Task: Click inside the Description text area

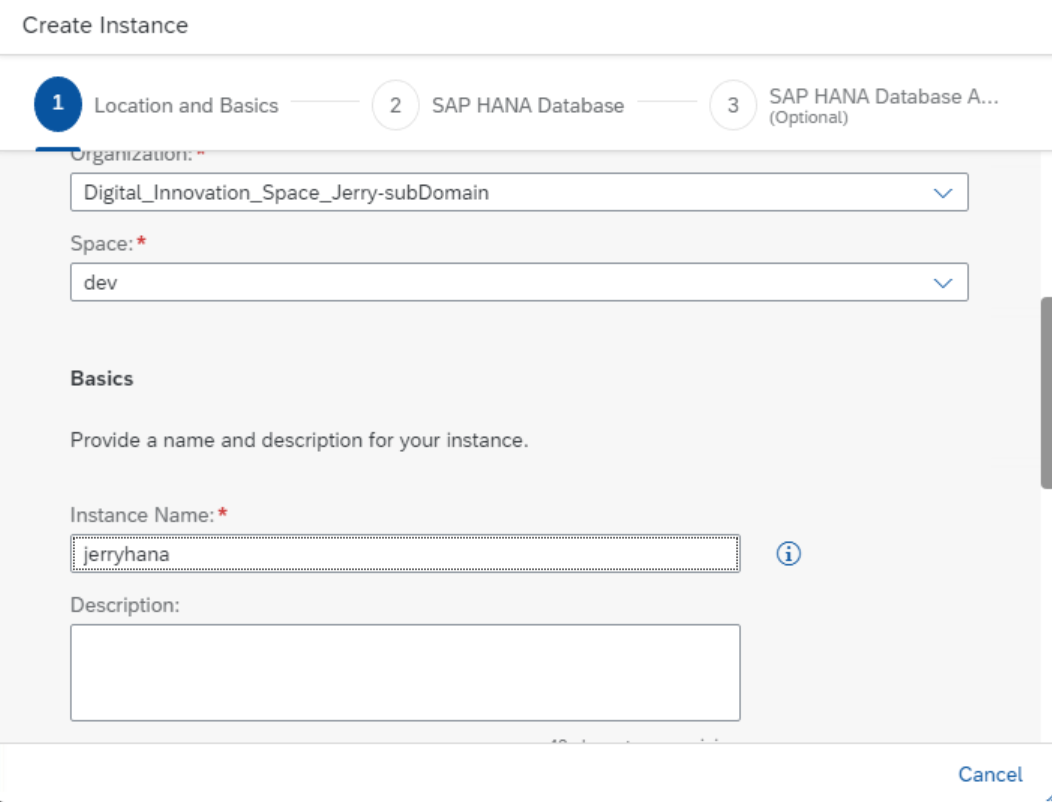Action: pos(405,672)
